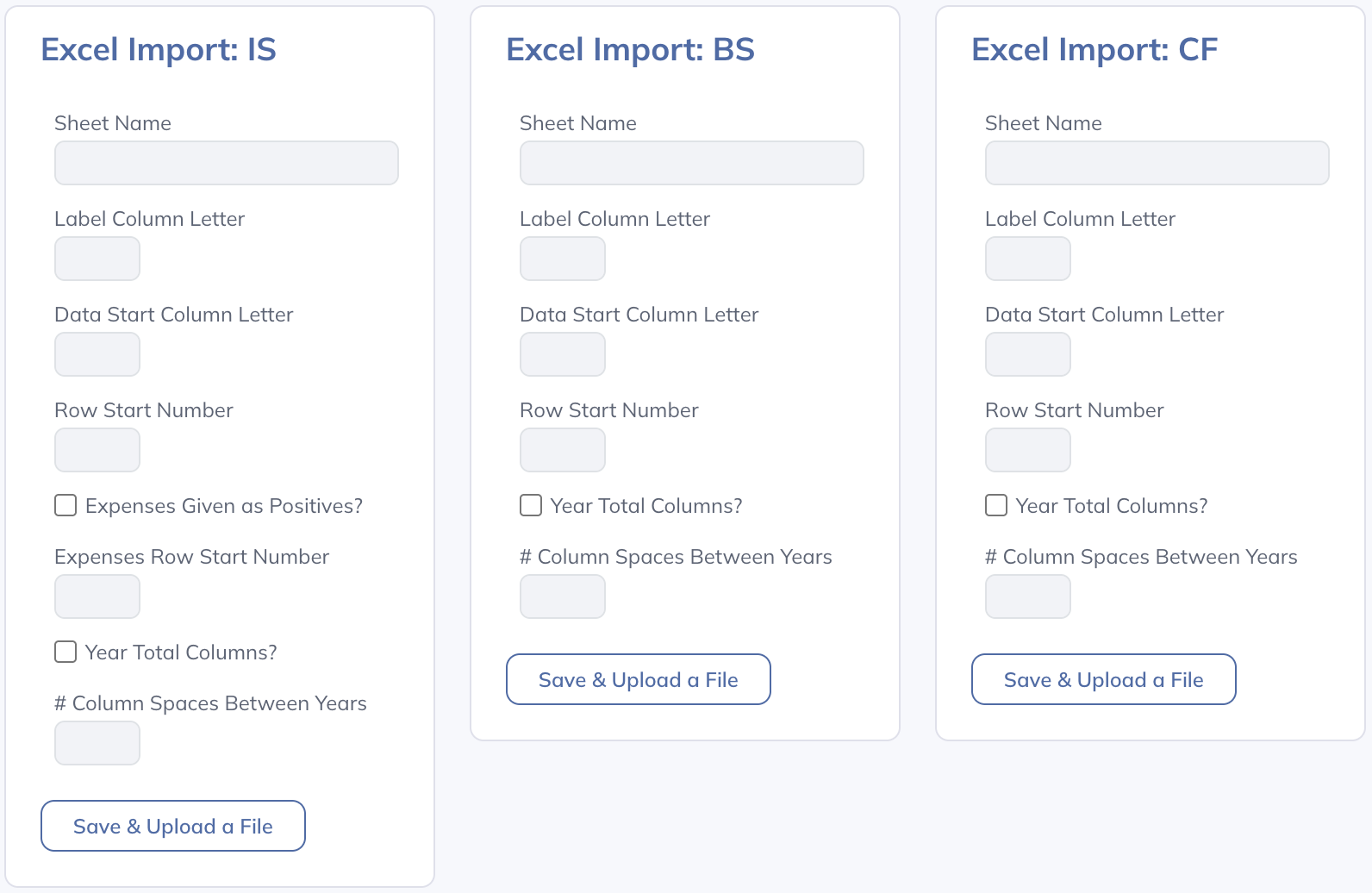
Task: Click IS Label Column Letter field
Action: (97, 259)
